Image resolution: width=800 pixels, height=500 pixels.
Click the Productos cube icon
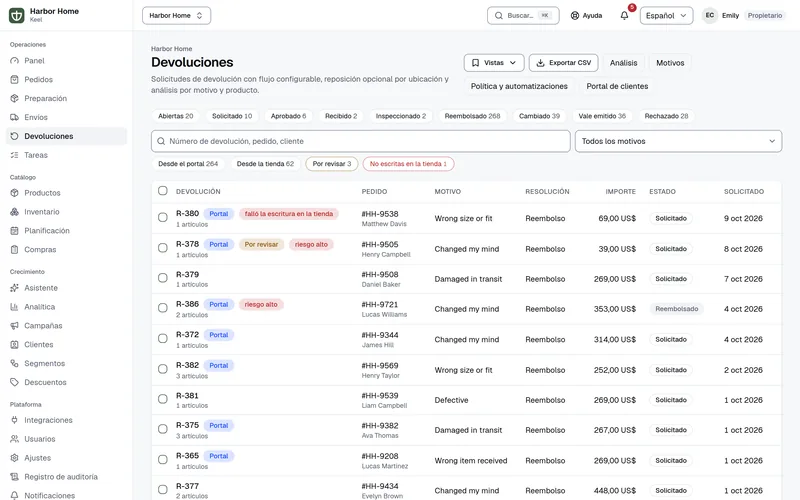point(14,193)
